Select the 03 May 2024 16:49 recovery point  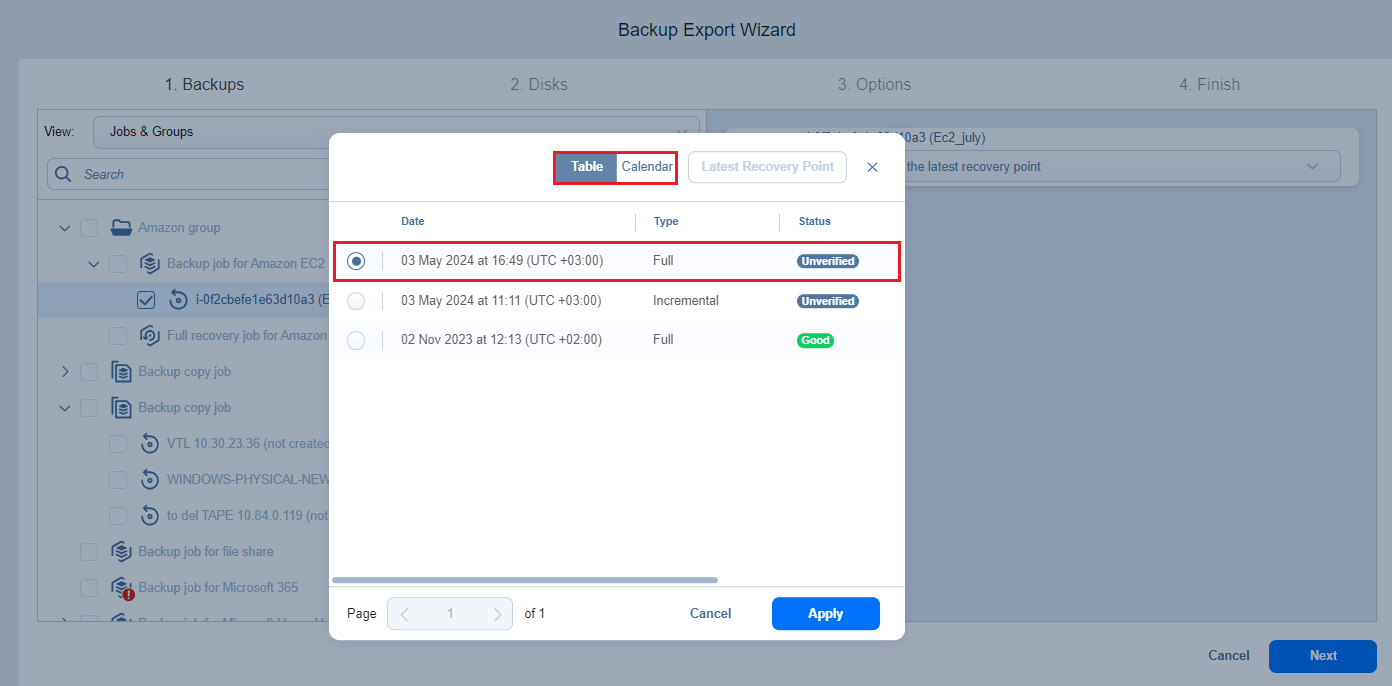coord(356,261)
